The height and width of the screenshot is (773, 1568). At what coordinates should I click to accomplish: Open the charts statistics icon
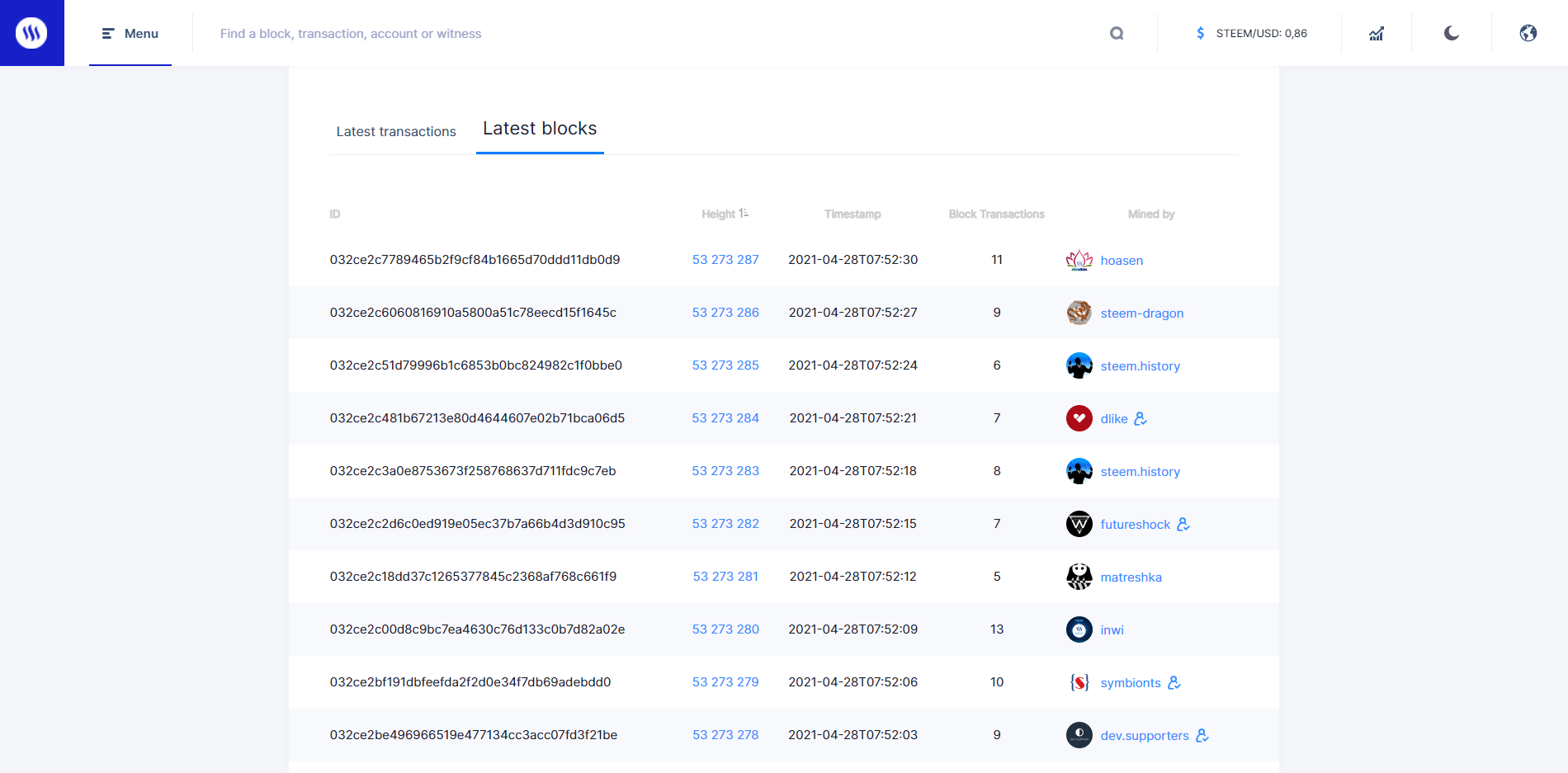pyautogui.click(x=1377, y=34)
